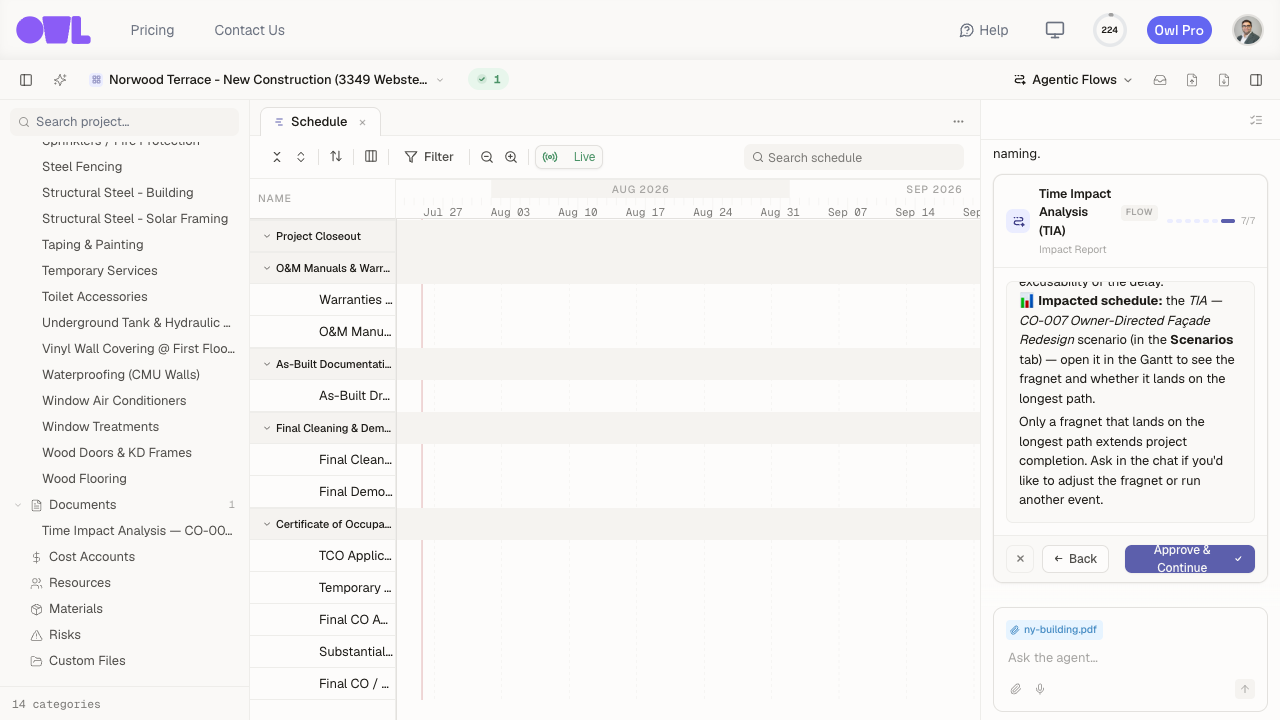Click the sort arrows icon

click(x=336, y=157)
